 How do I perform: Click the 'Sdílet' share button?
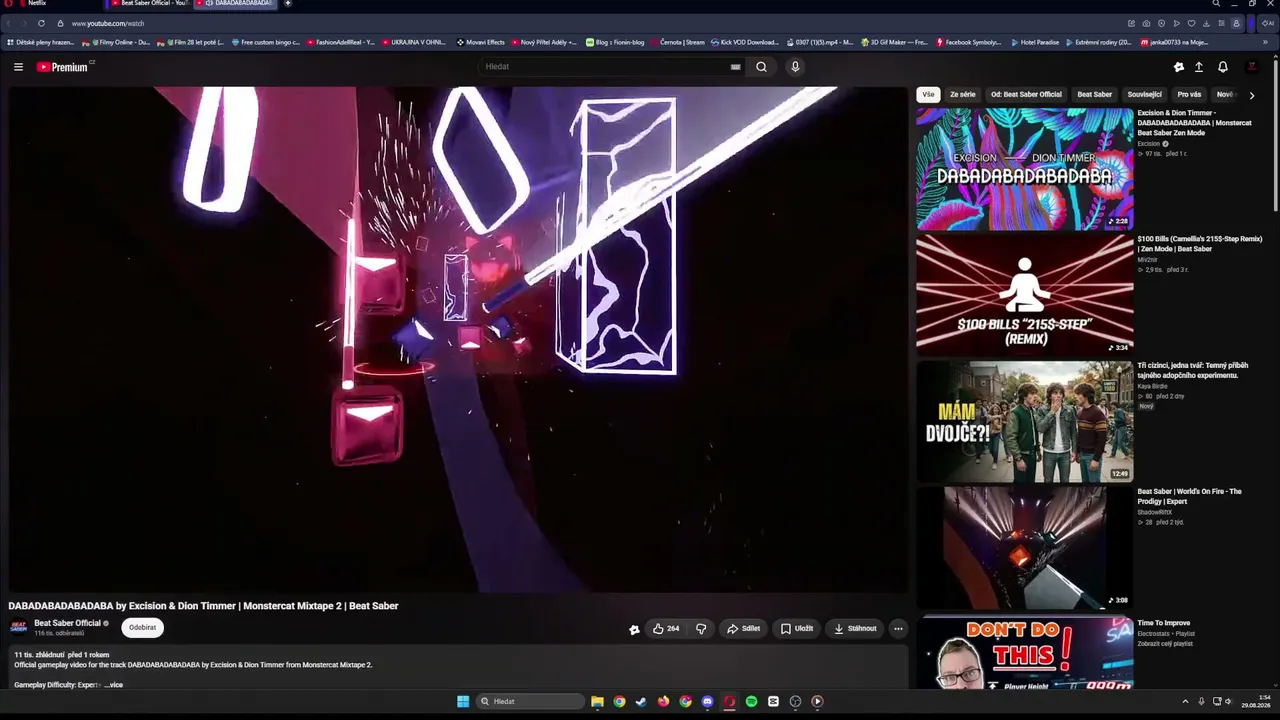coord(743,628)
